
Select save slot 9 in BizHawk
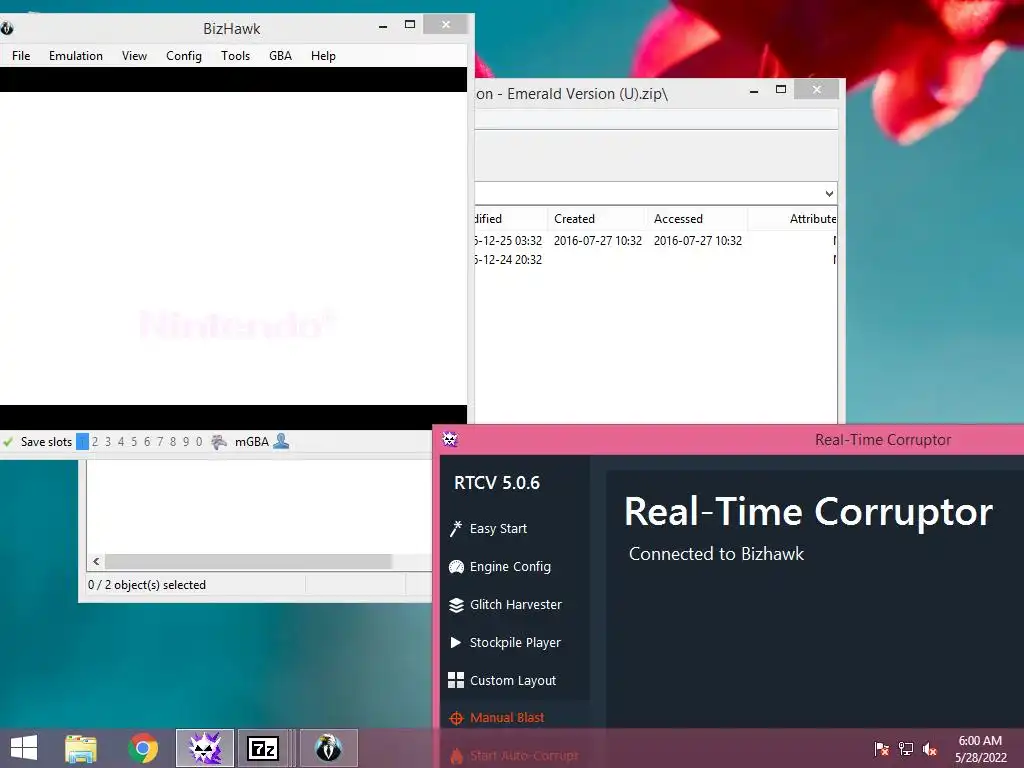tap(186, 442)
